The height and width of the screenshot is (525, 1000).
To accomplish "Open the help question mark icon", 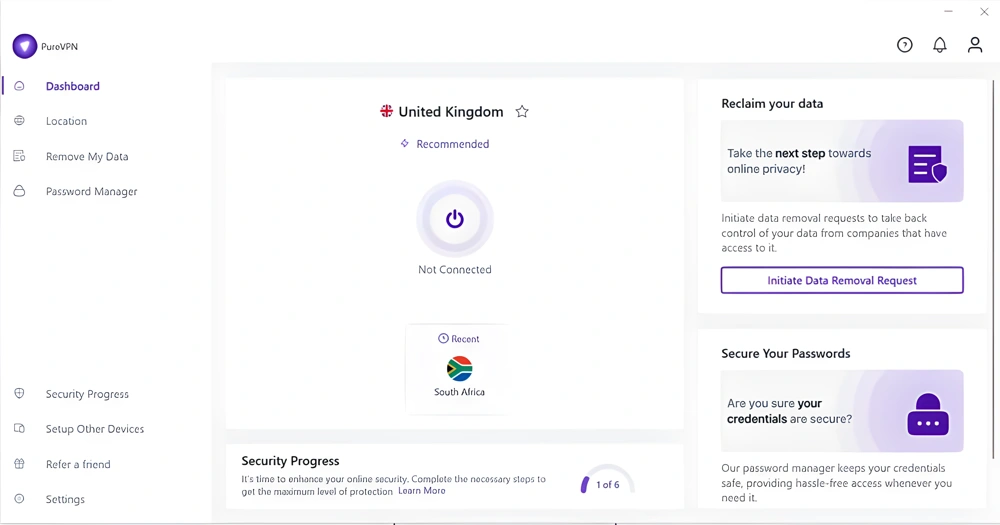I will 904,45.
